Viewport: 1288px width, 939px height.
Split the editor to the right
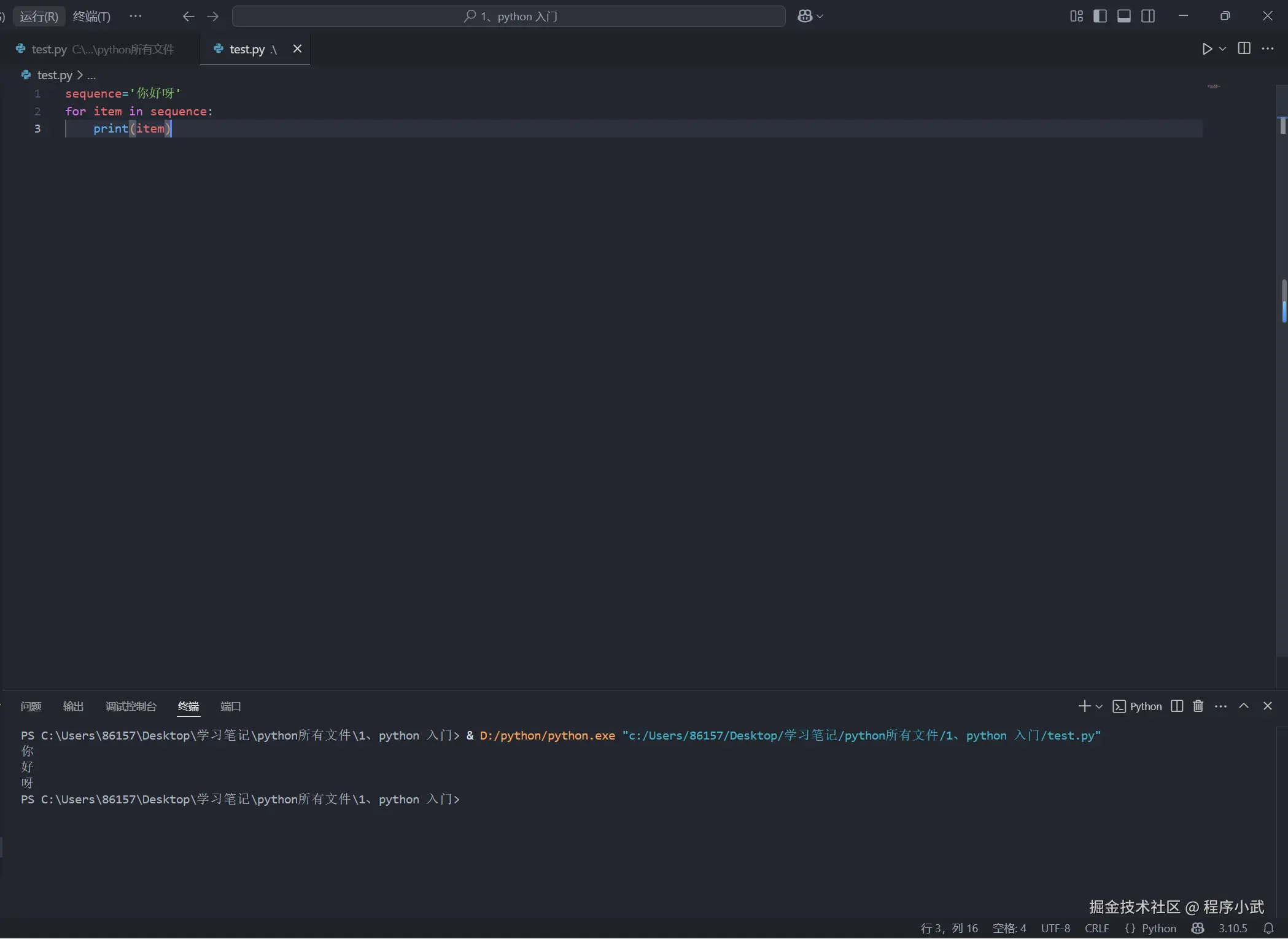pos(1244,49)
